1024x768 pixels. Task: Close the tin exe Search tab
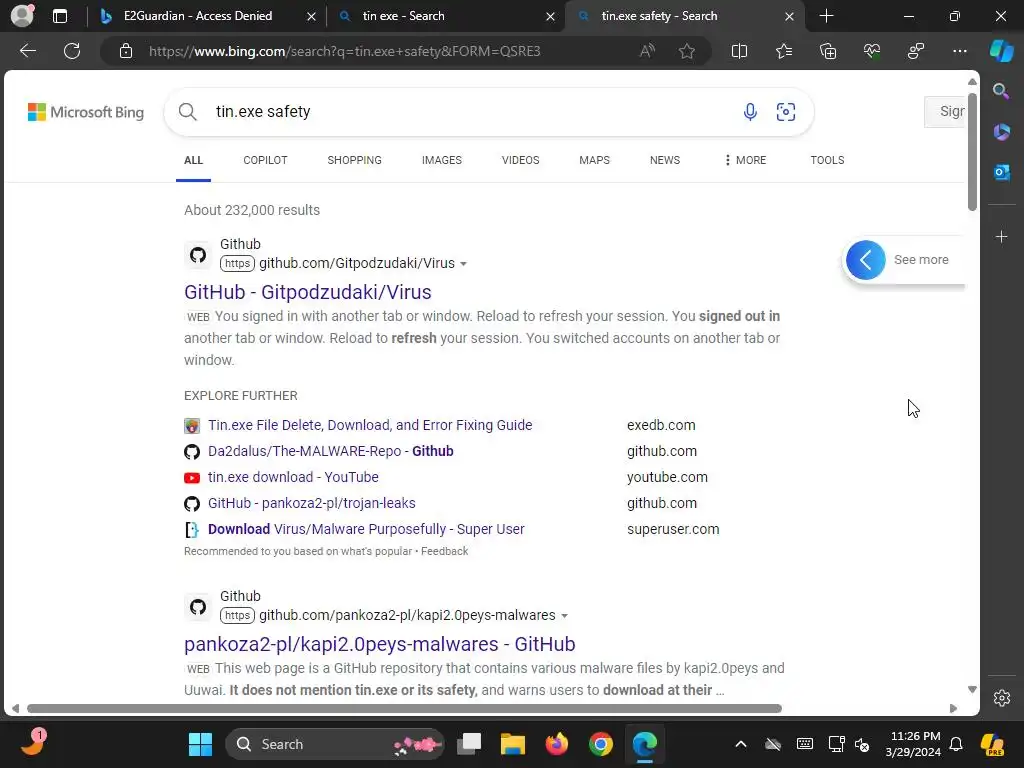tap(551, 16)
